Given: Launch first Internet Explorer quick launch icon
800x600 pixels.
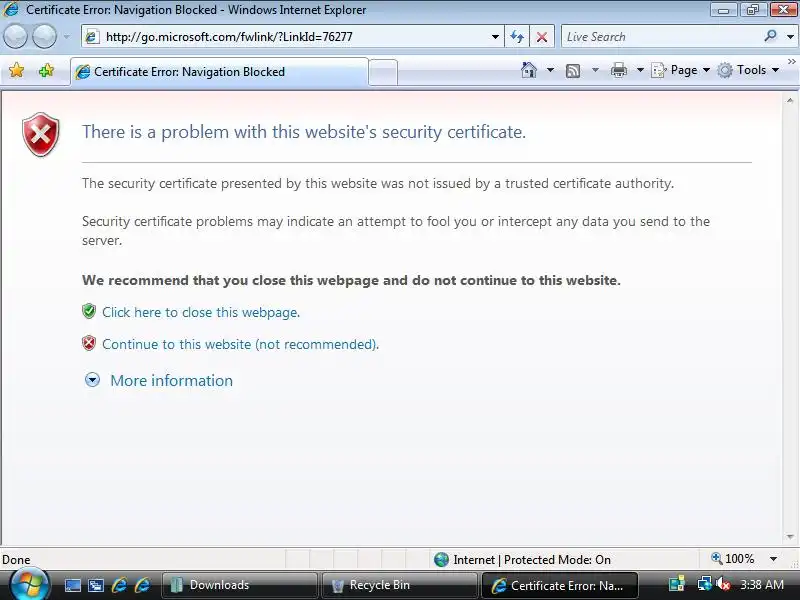Looking at the screenshot, I should point(119,585).
